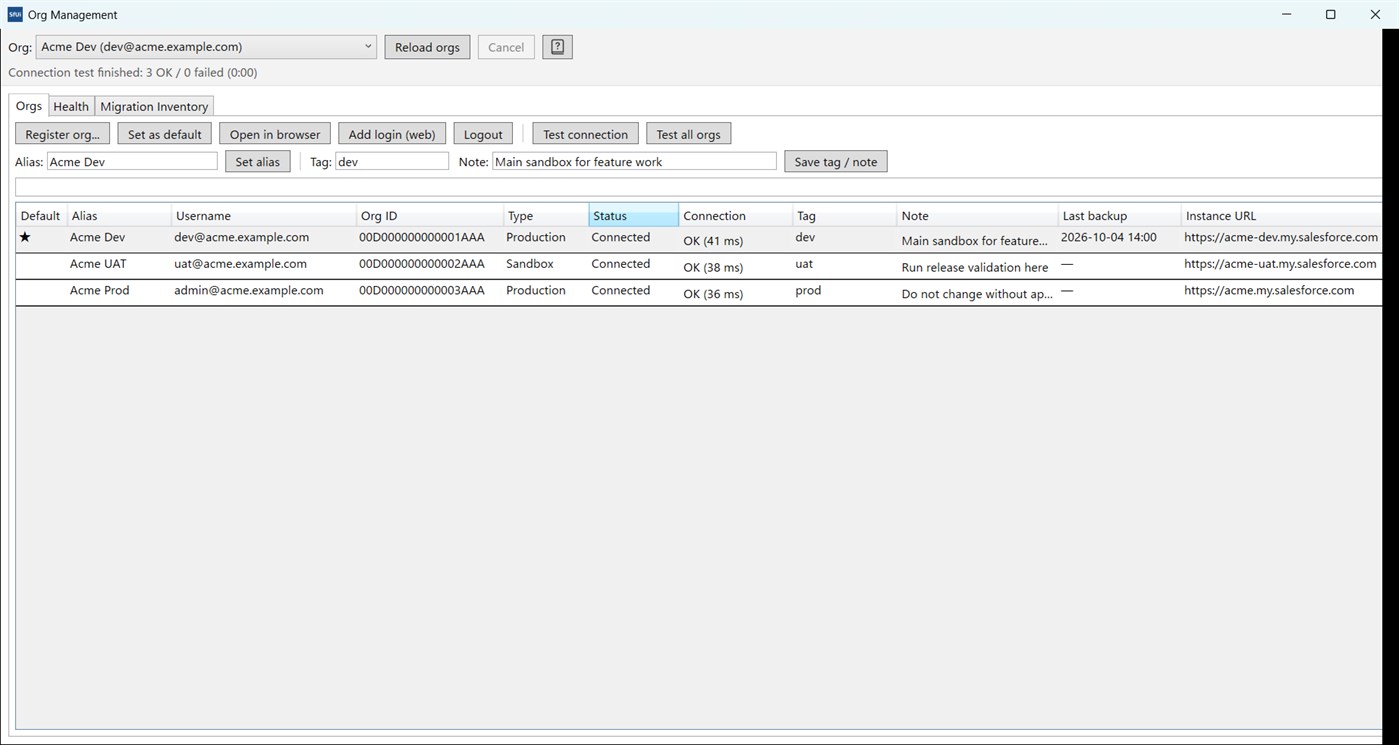The height and width of the screenshot is (745, 1399).
Task: Click the default star on the Acme Dev row
Action: tap(25, 238)
